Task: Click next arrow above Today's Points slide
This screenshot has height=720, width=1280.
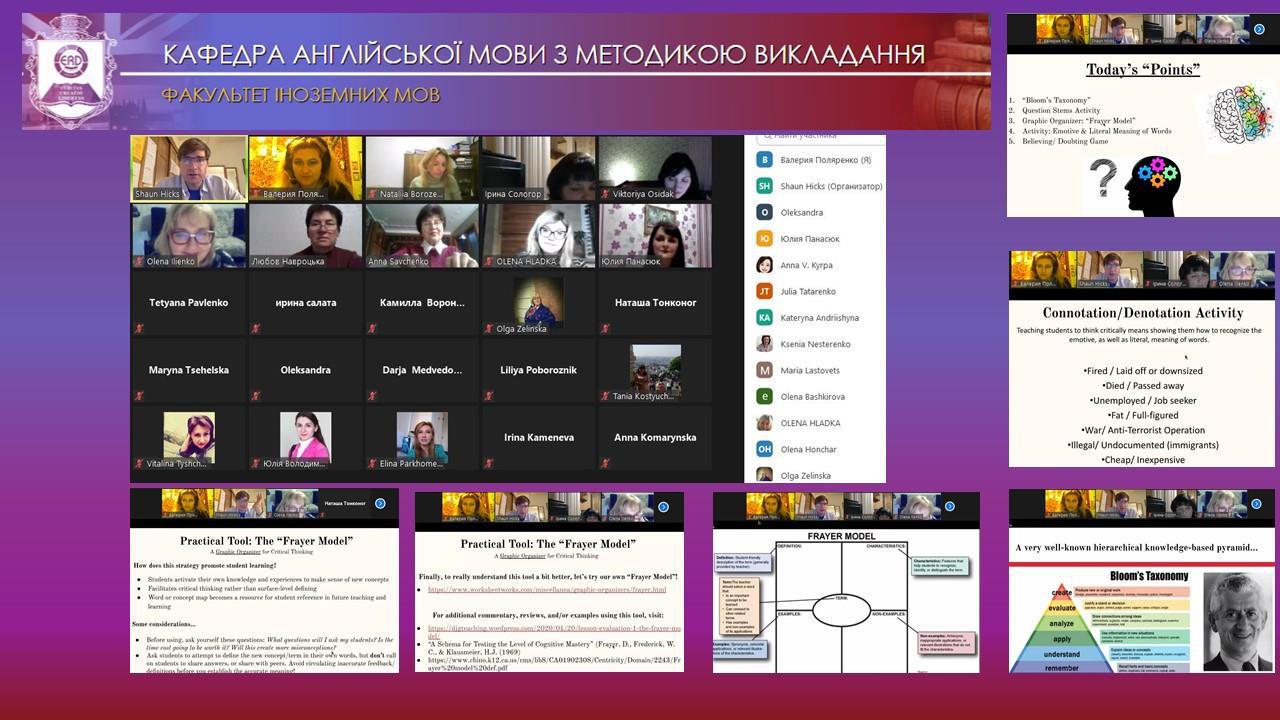Action: (x=1259, y=29)
